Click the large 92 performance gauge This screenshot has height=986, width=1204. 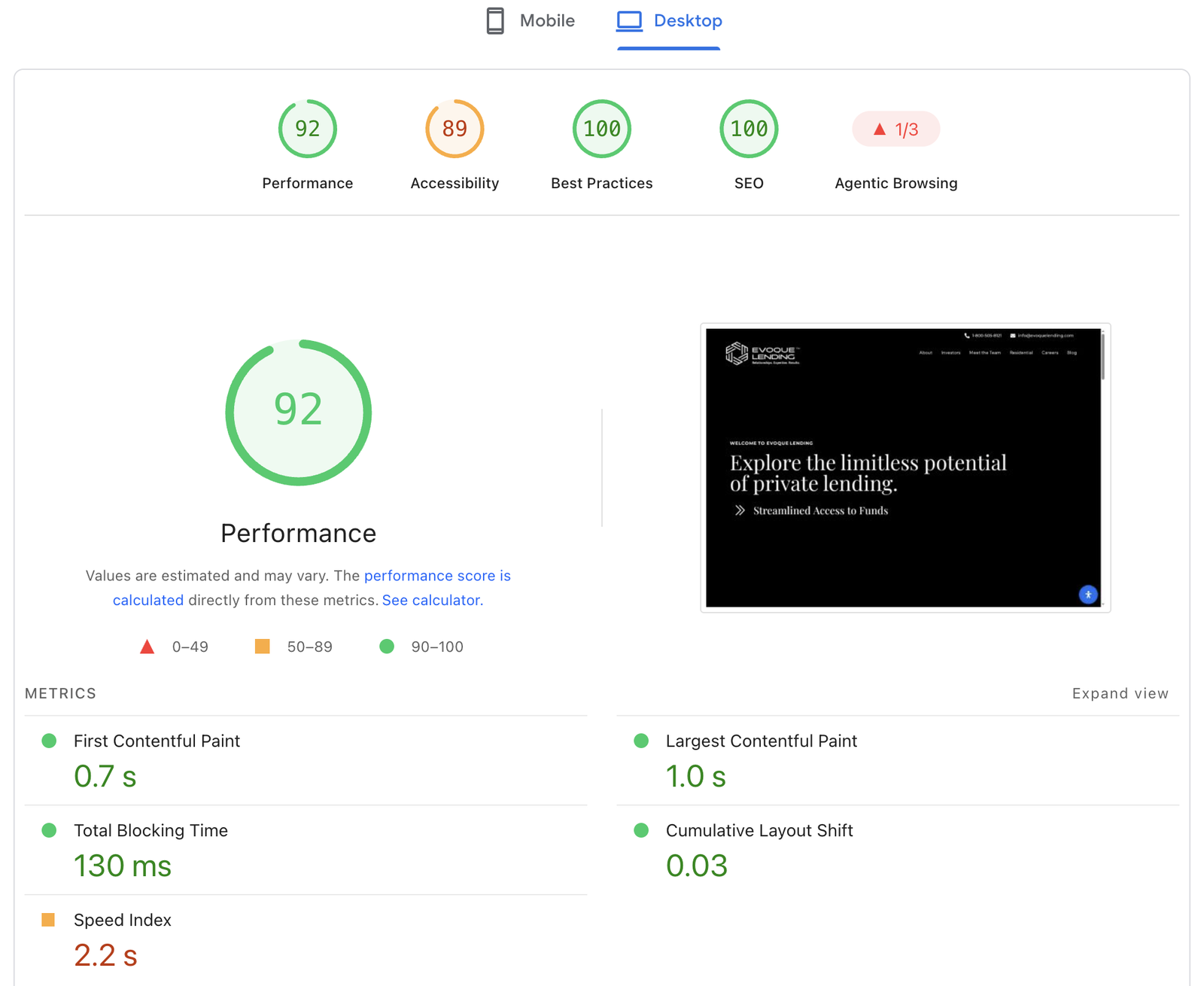pos(299,412)
